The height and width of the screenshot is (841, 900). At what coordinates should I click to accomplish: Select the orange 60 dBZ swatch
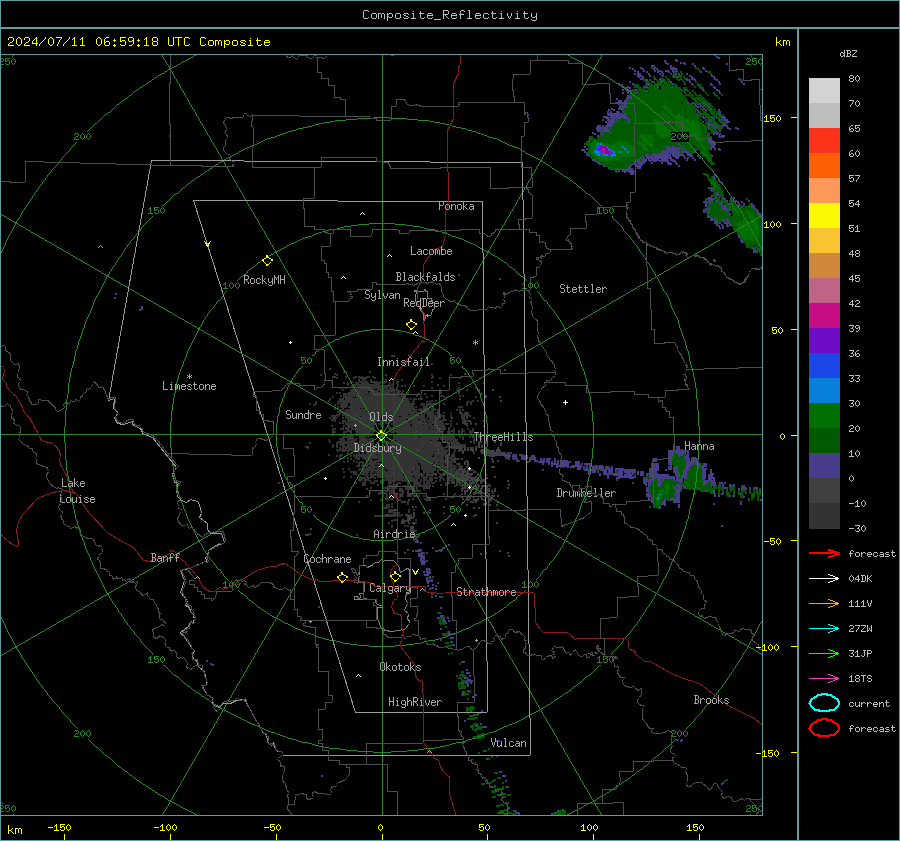[x=824, y=165]
